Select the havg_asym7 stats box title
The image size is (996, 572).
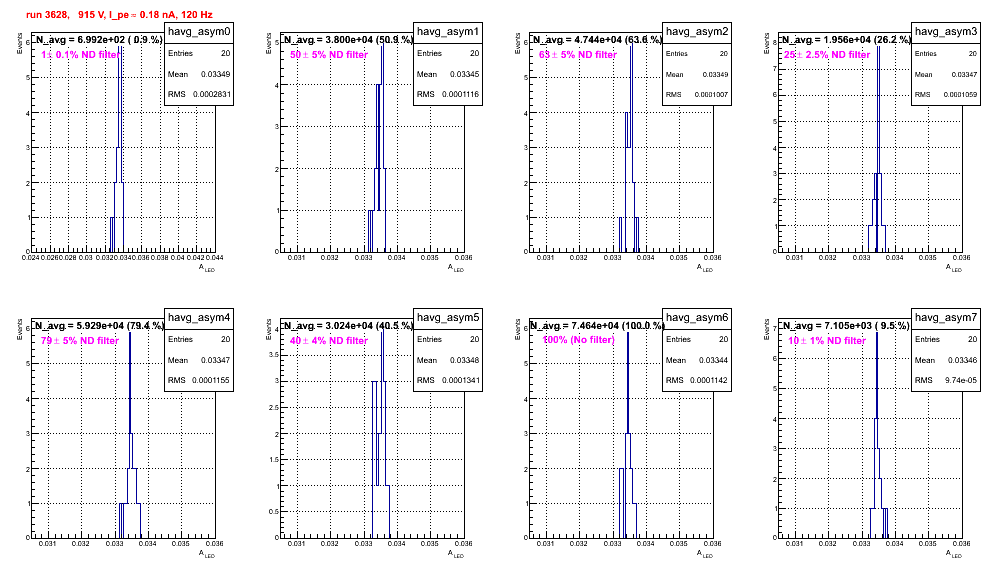[946, 317]
